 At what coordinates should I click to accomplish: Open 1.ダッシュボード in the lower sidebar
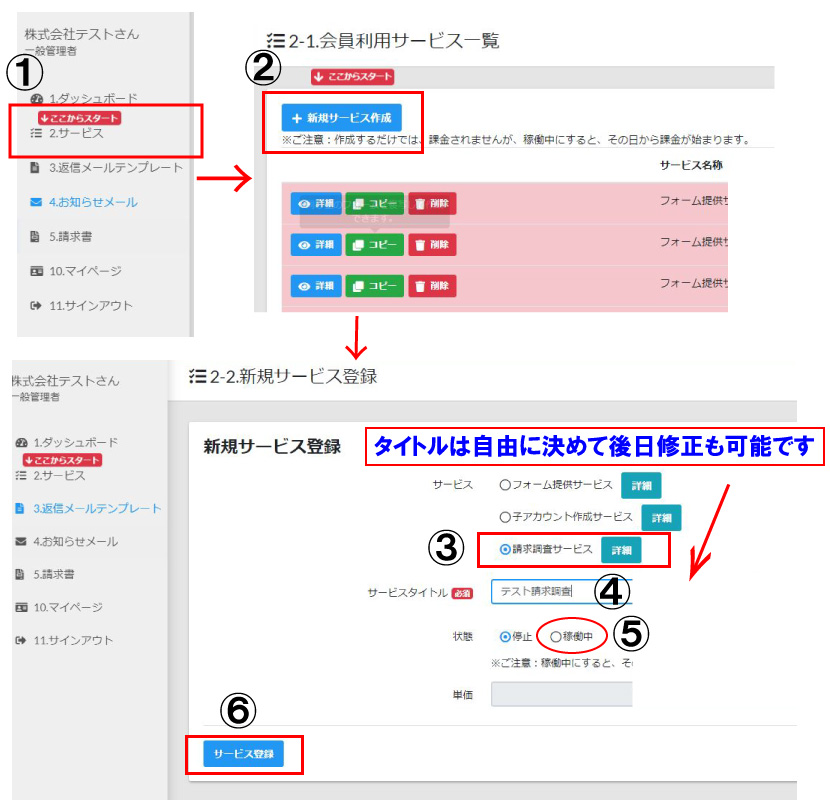[76, 443]
